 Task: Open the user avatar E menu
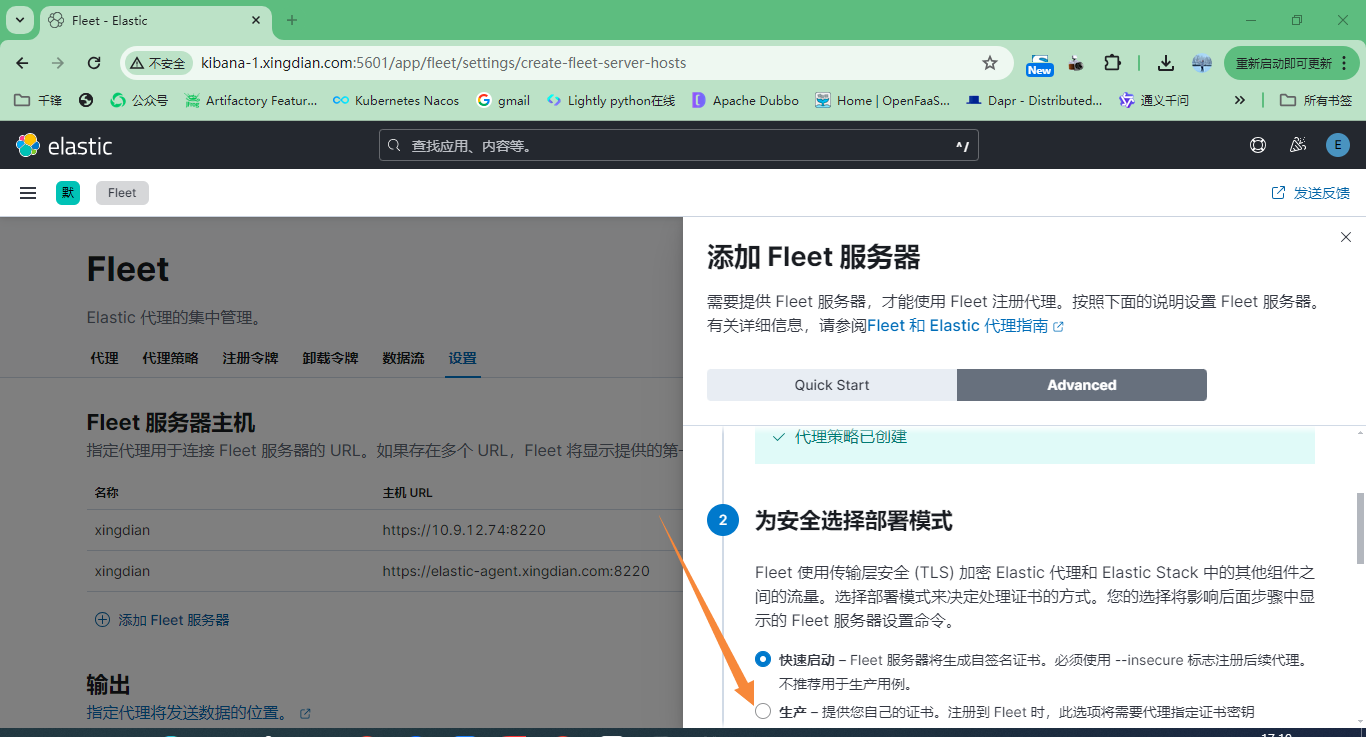pos(1338,145)
